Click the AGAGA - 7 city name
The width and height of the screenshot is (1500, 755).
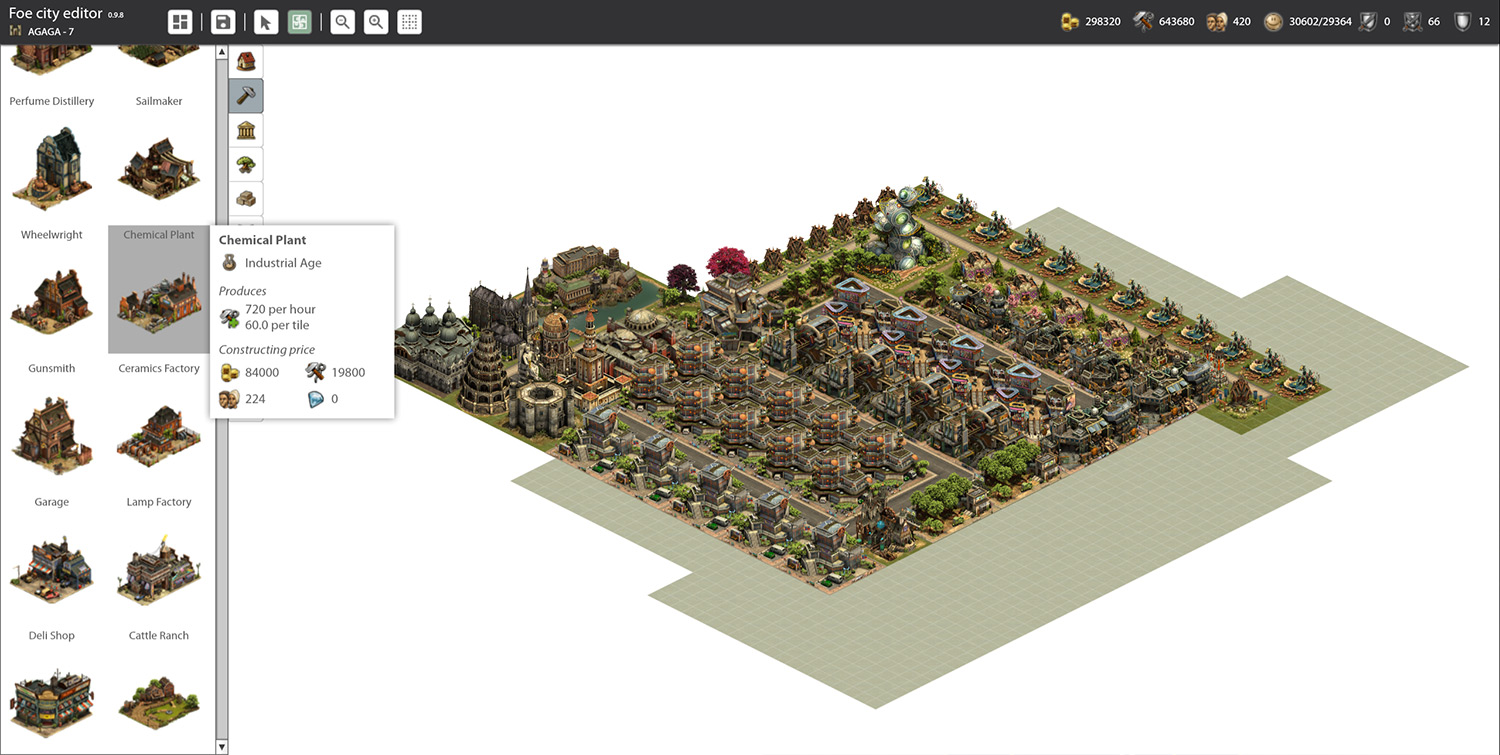point(50,32)
